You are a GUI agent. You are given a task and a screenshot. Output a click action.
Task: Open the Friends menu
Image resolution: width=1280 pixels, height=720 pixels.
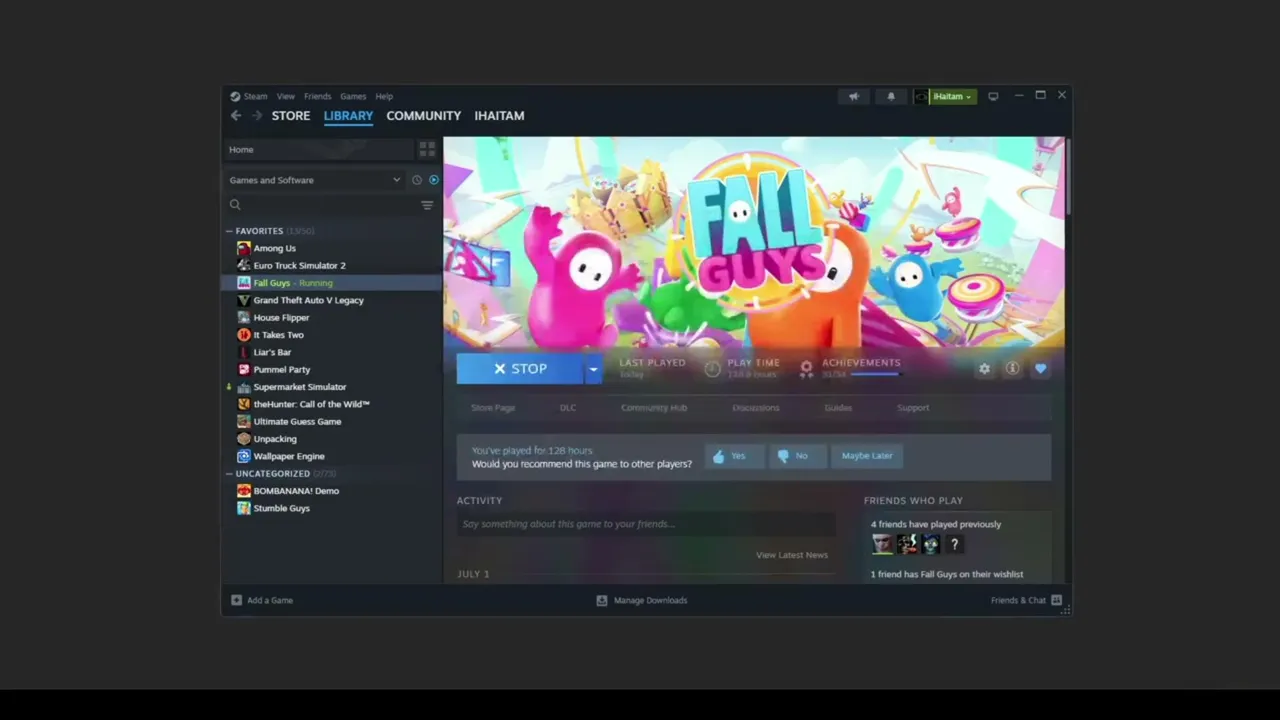tap(317, 96)
